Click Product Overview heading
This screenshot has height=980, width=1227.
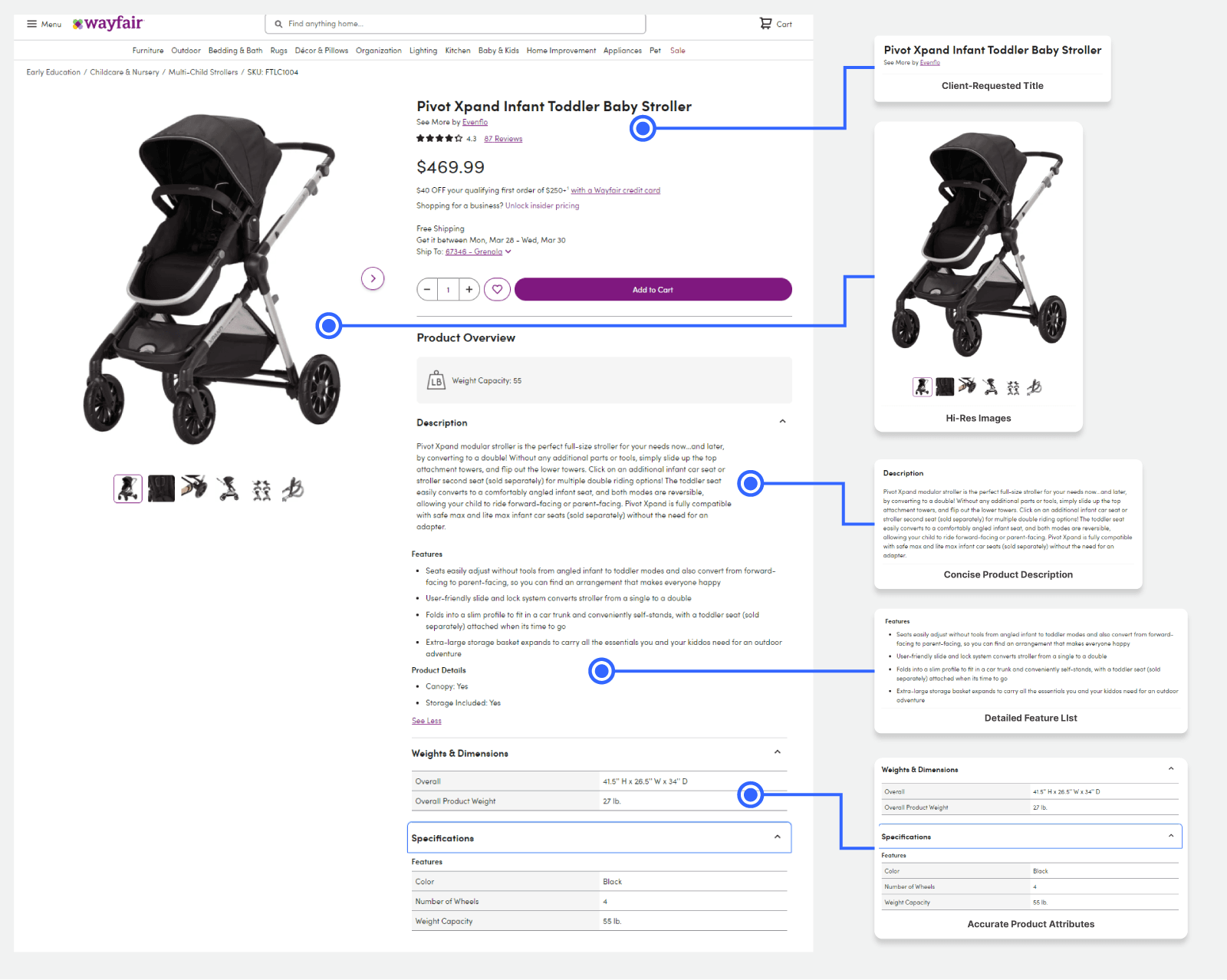pos(466,337)
